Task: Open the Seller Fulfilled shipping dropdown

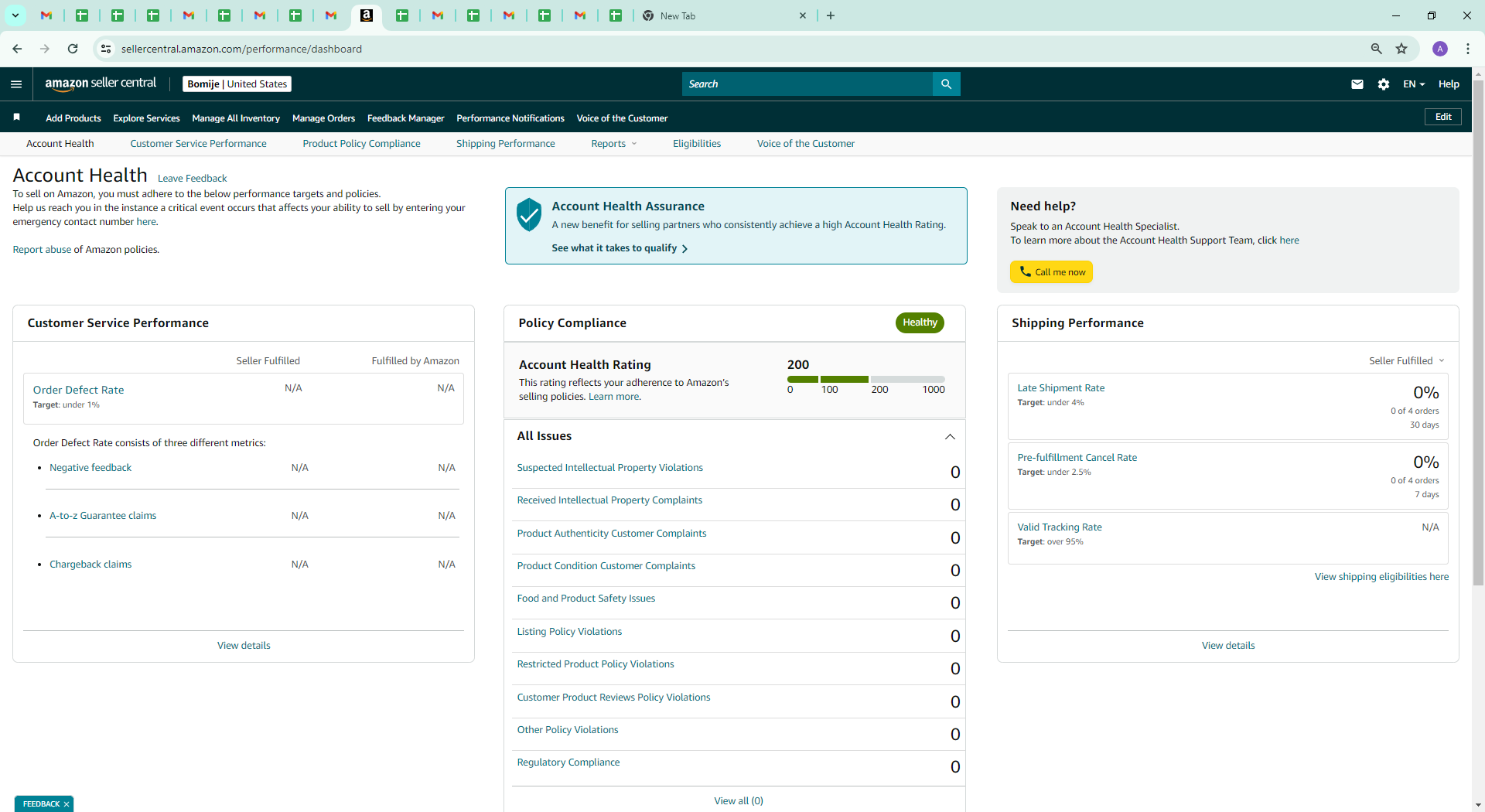Action: click(1407, 361)
